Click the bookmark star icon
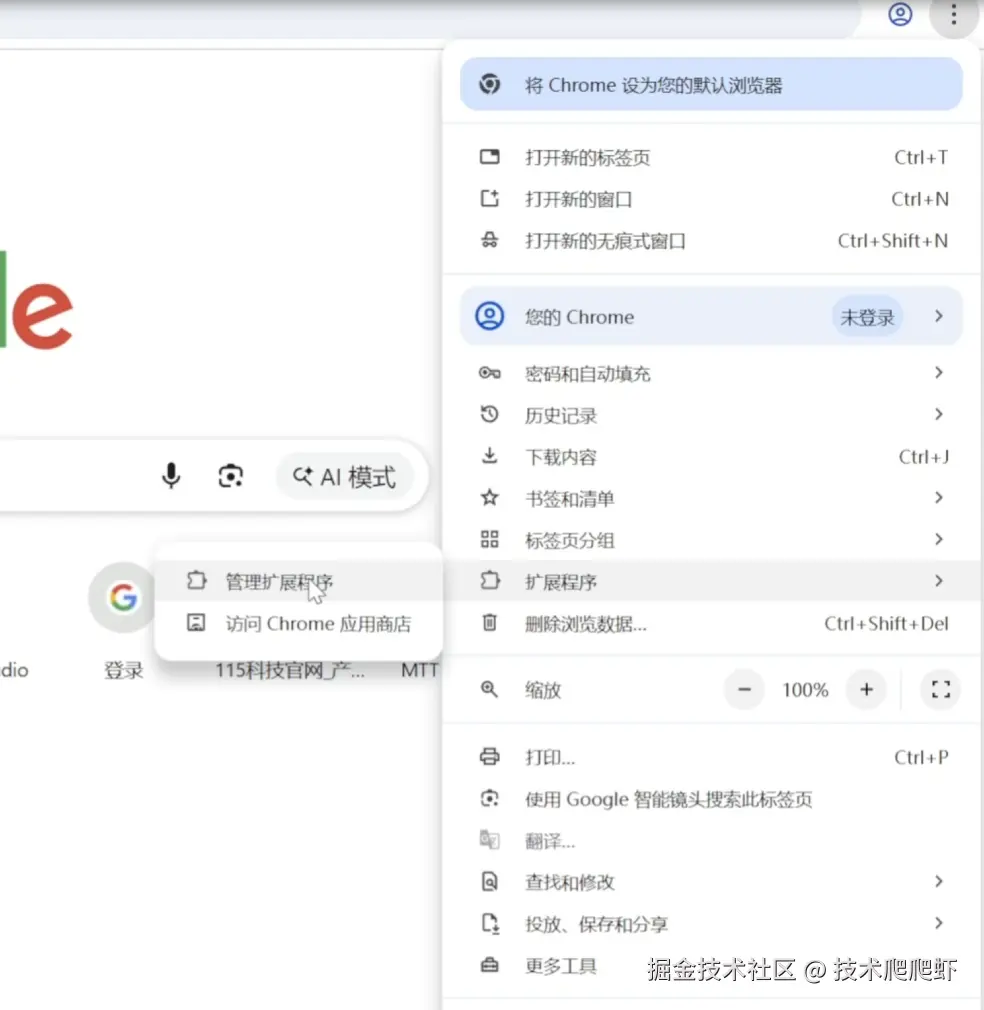The width and height of the screenshot is (984, 1010). coord(489,497)
